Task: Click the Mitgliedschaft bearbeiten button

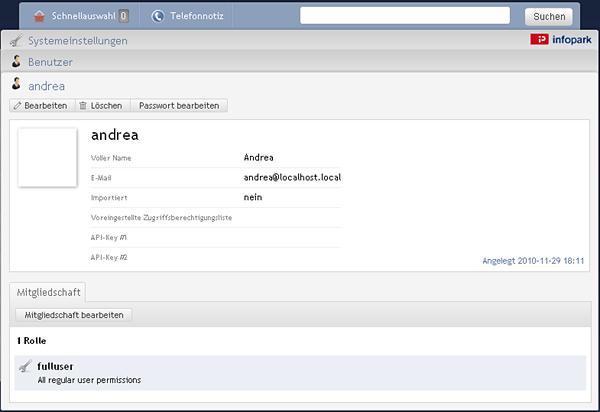Action: tap(74, 315)
